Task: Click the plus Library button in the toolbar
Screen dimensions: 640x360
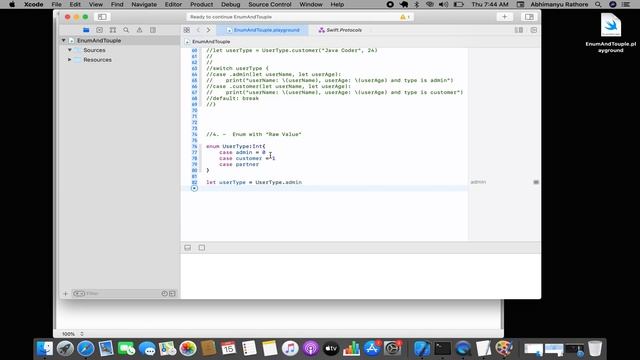Action: pos(504,17)
